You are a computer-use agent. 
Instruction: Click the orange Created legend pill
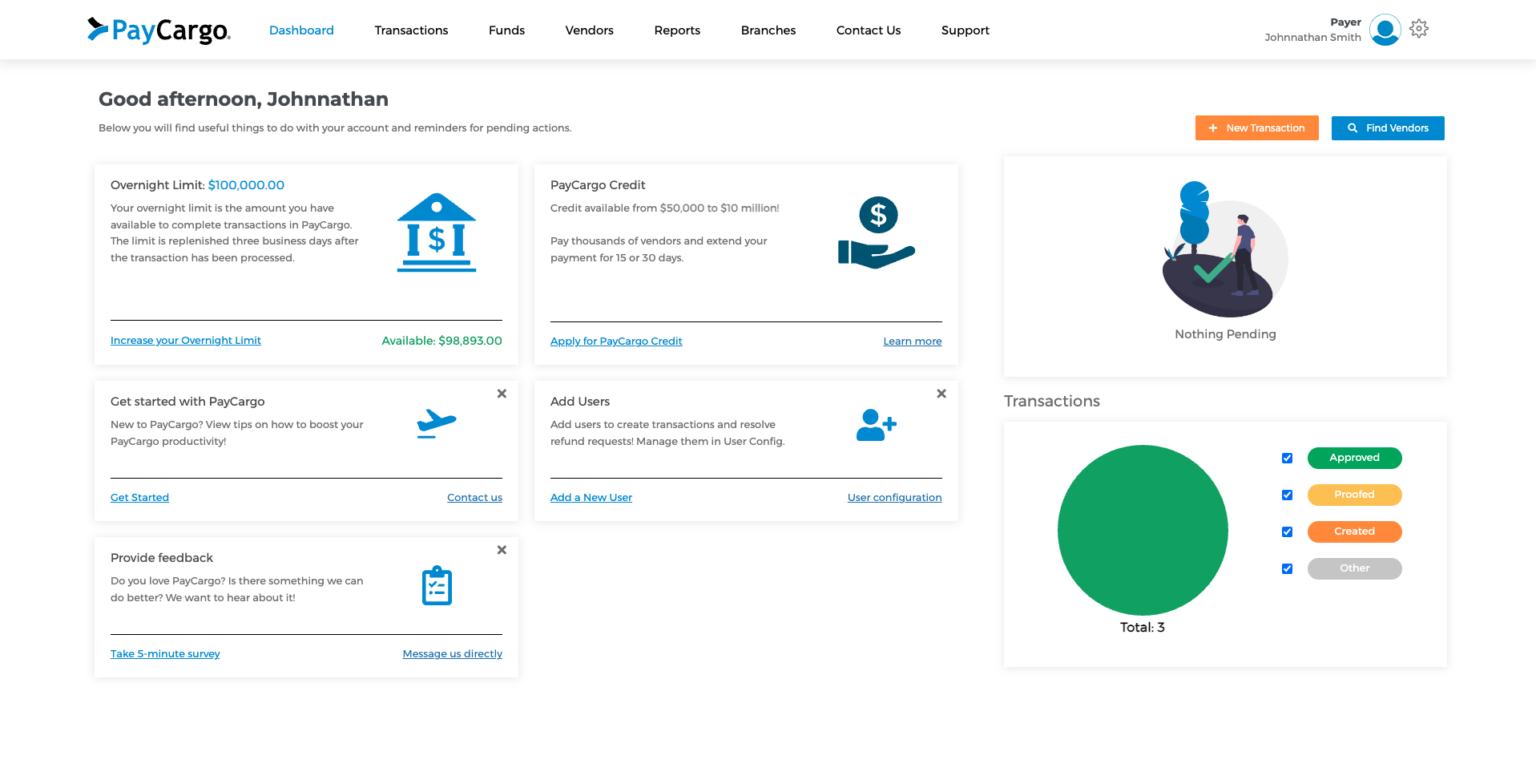click(1355, 532)
